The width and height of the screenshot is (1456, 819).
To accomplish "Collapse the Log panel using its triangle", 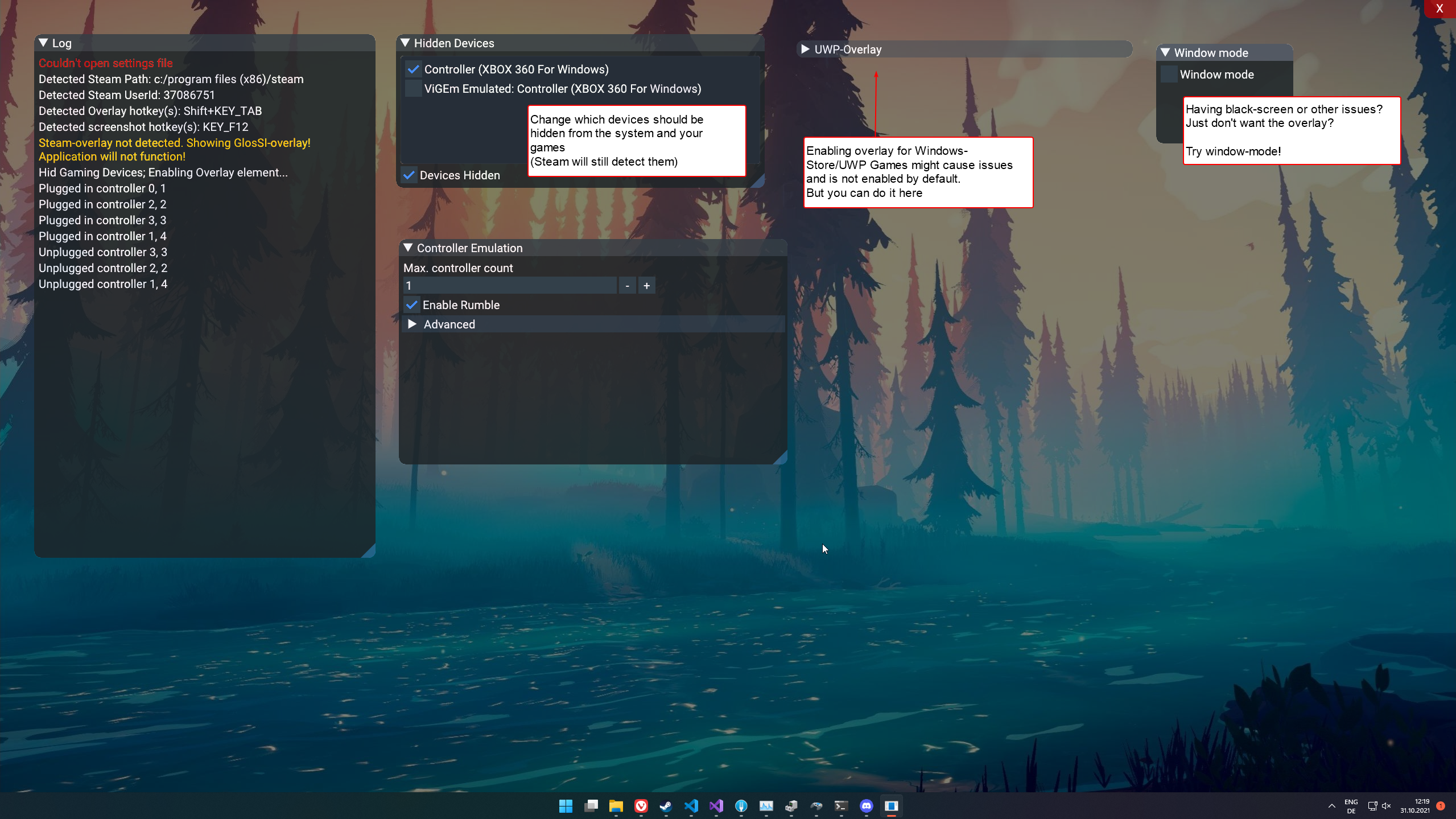I will click(x=43, y=43).
